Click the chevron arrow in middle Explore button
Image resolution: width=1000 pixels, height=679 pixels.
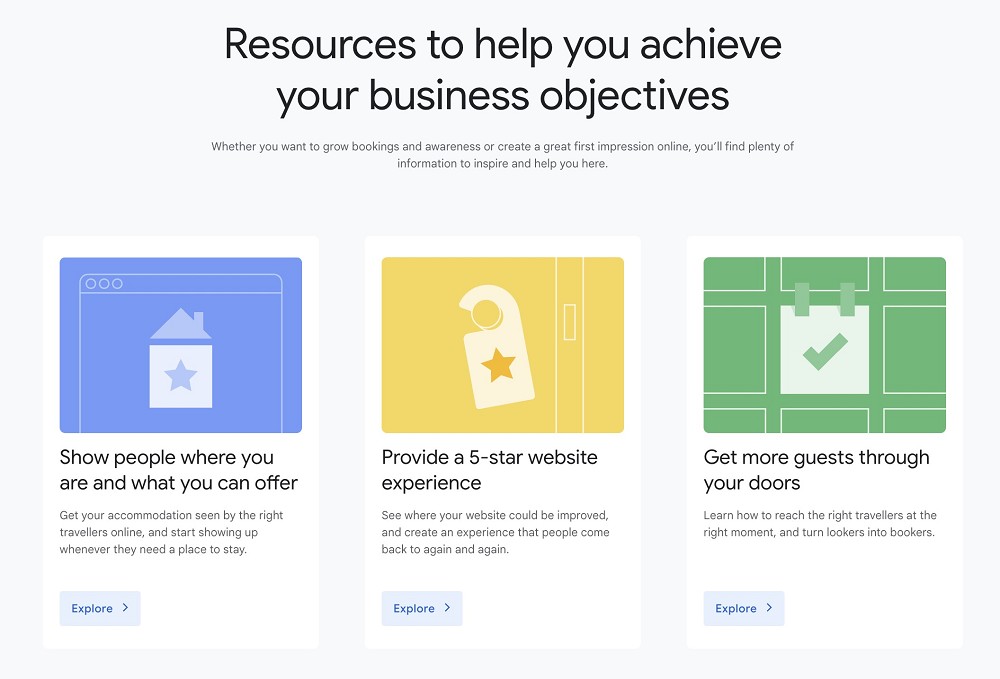coord(448,608)
